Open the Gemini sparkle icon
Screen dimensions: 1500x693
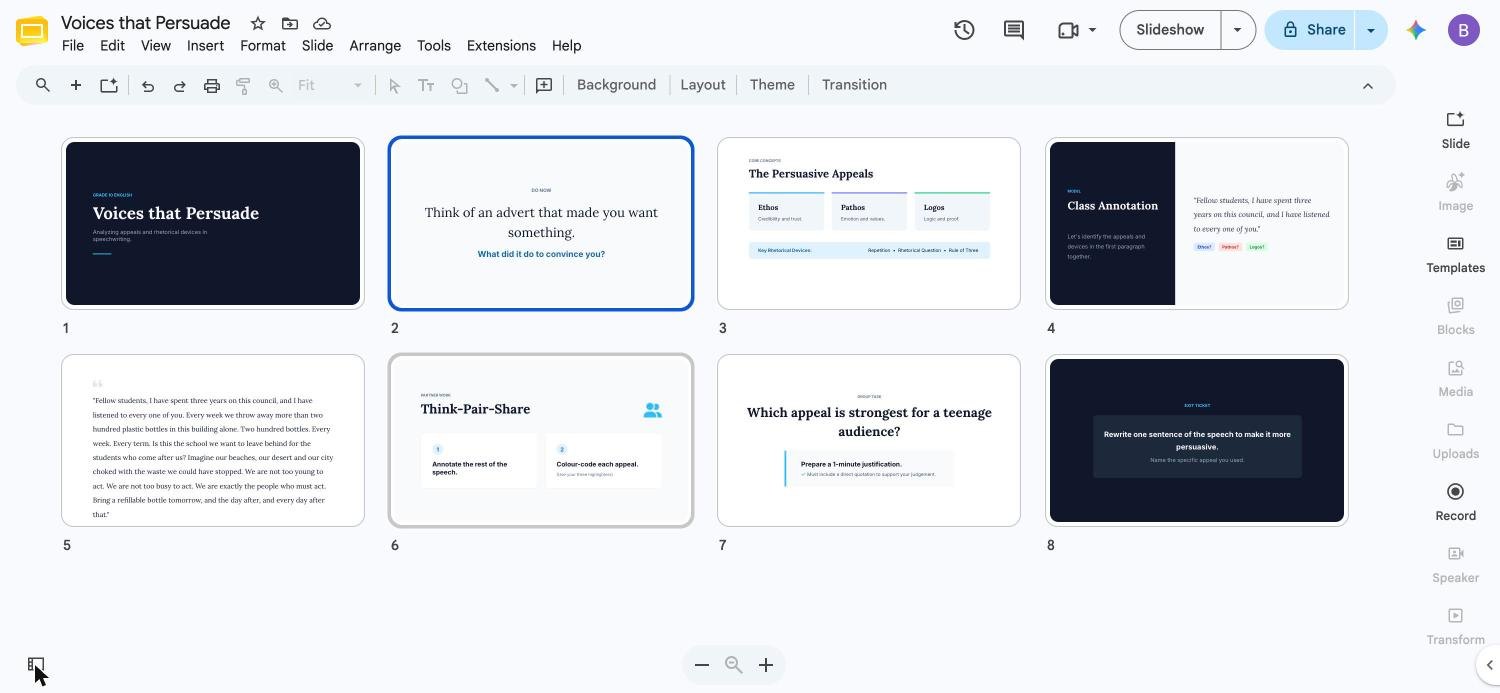click(1415, 30)
